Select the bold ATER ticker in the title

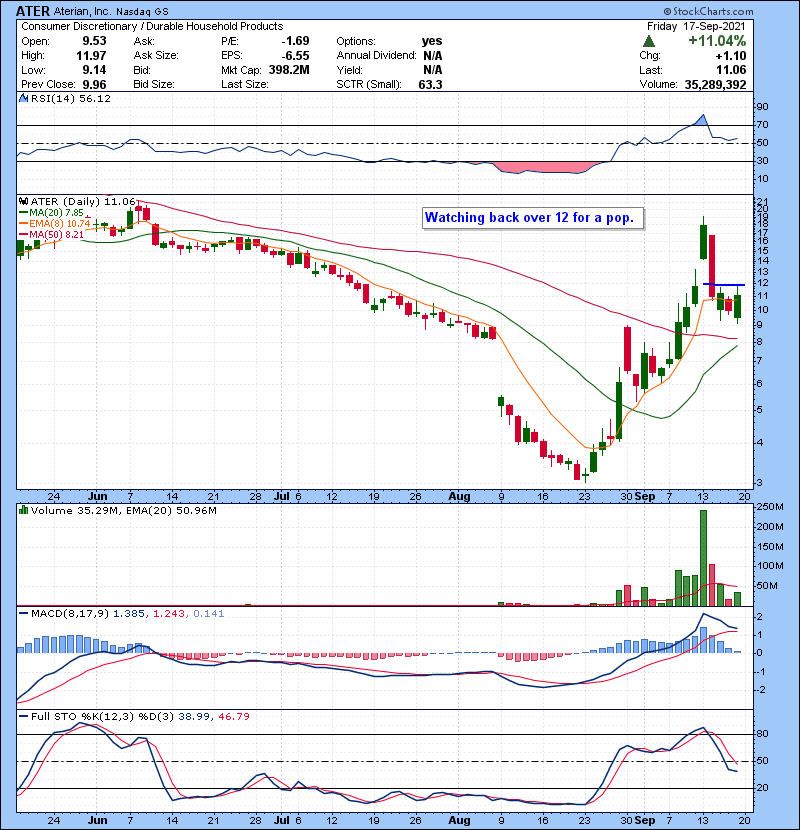[33, 11]
